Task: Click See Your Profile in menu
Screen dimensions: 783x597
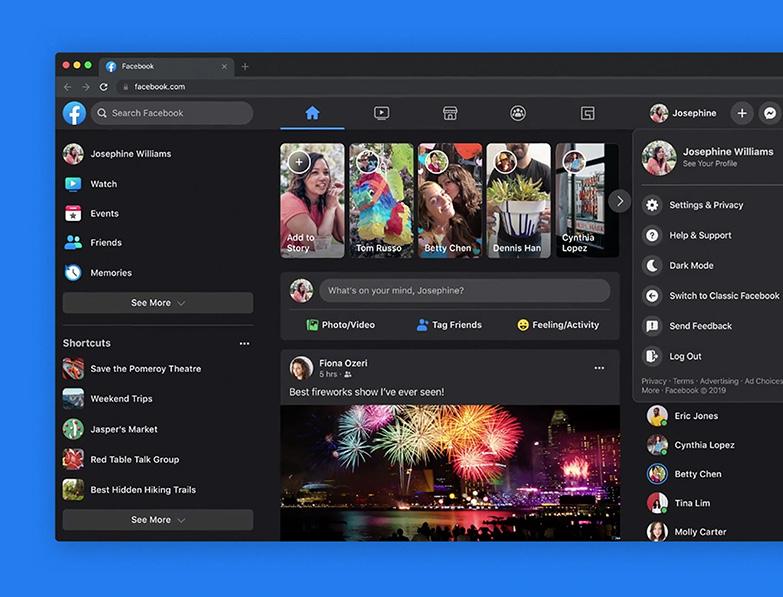Action: (x=710, y=164)
